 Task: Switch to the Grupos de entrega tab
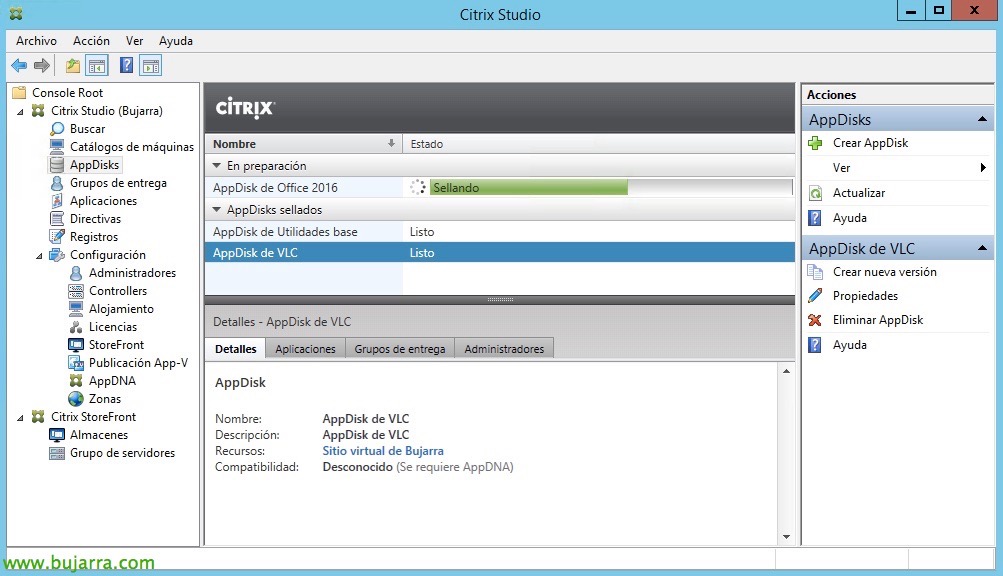click(400, 349)
